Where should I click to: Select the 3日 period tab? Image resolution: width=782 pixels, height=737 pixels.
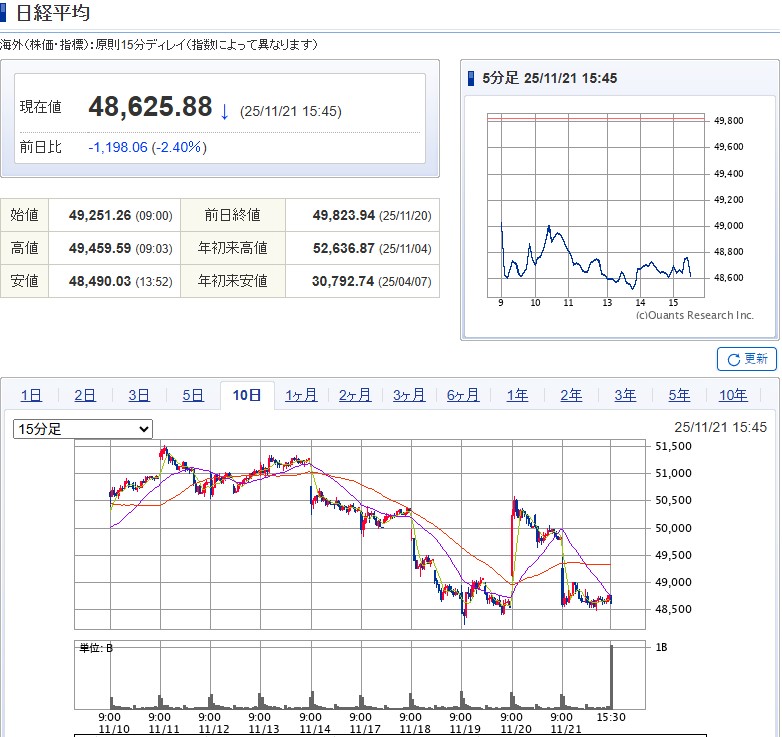[x=139, y=395]
